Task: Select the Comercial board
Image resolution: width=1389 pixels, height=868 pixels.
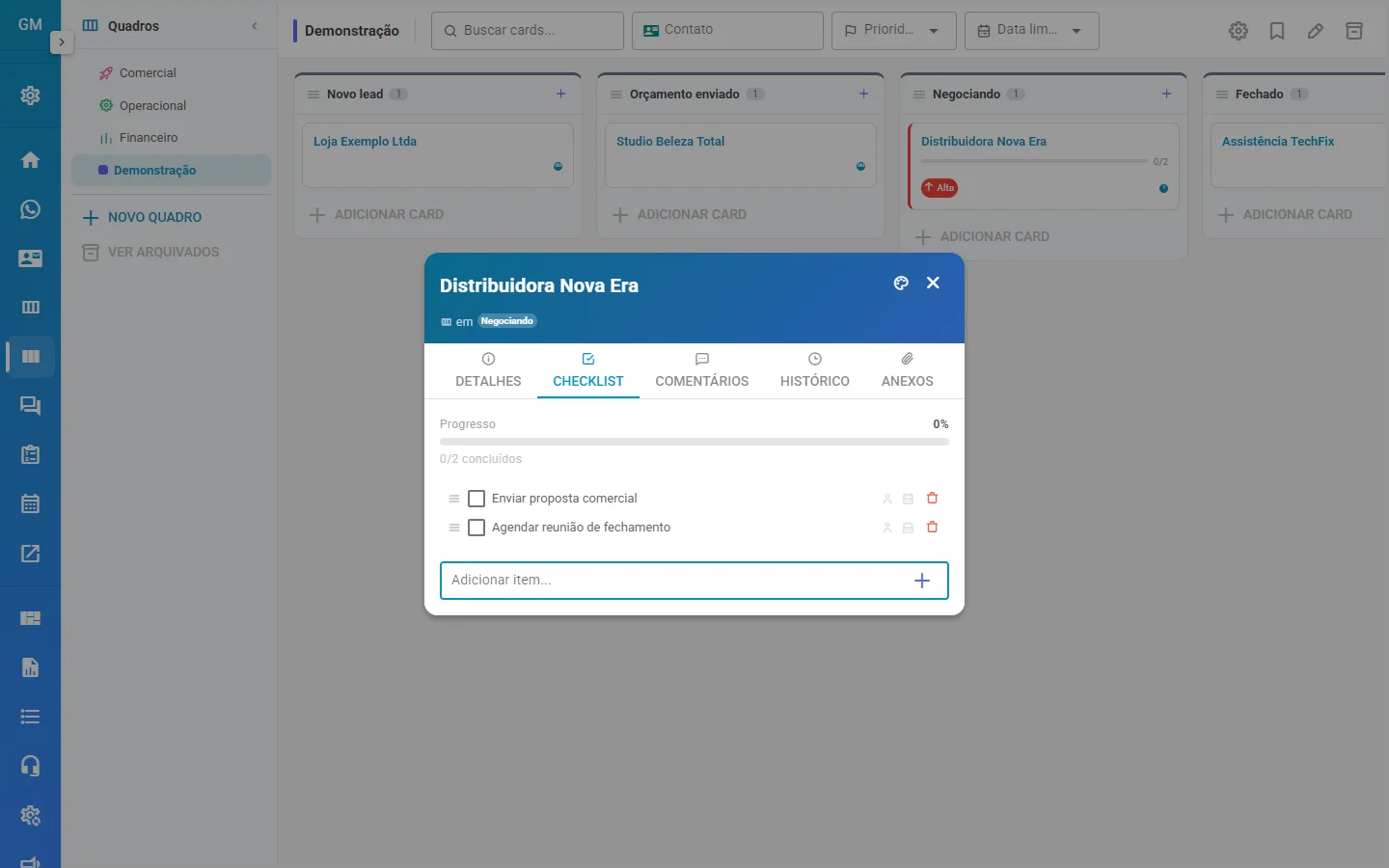Action: (x=148, y=73)
